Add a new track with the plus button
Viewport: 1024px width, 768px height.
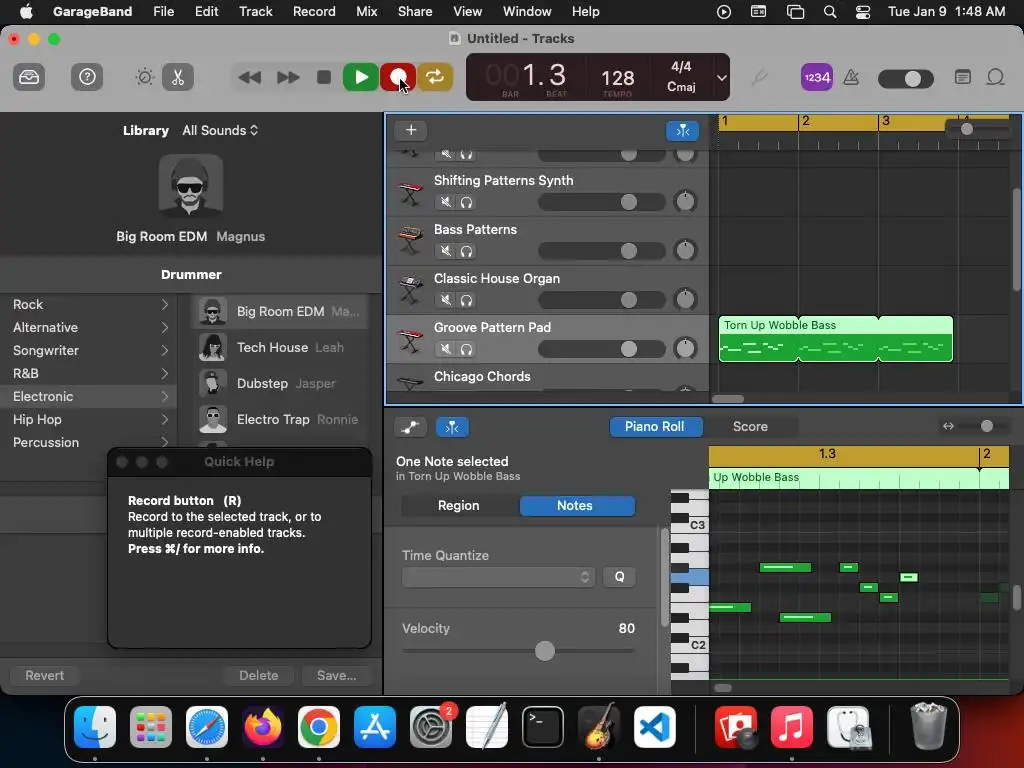click(x=411, y=130)
